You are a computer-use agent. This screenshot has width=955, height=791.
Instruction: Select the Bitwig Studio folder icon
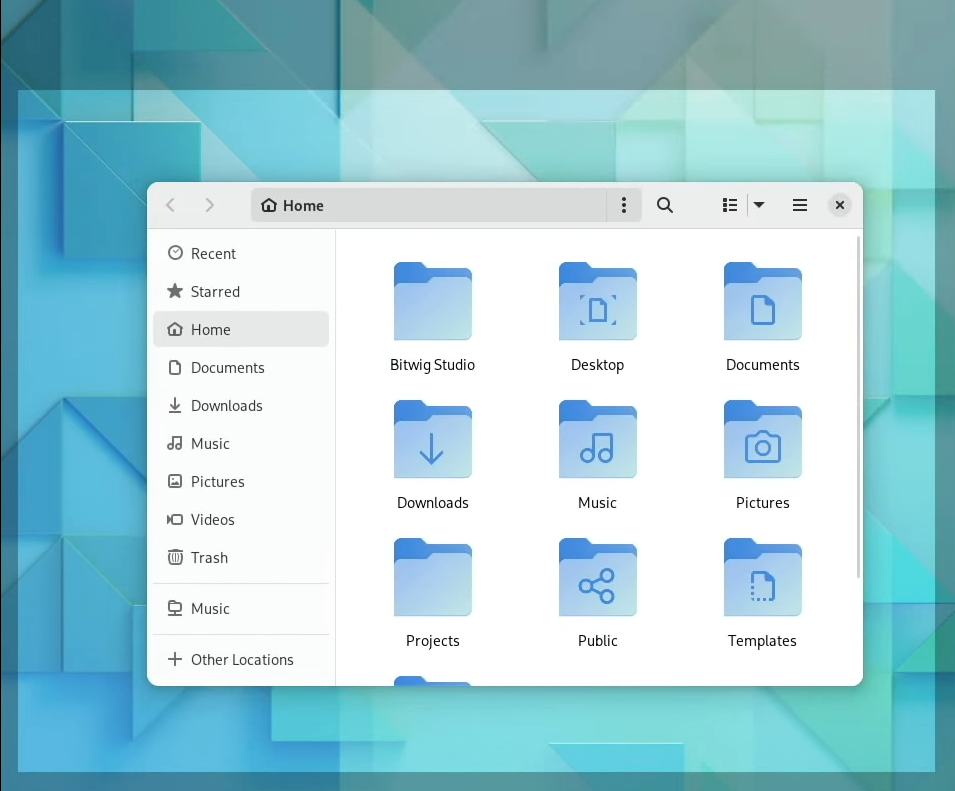[433, 302]
